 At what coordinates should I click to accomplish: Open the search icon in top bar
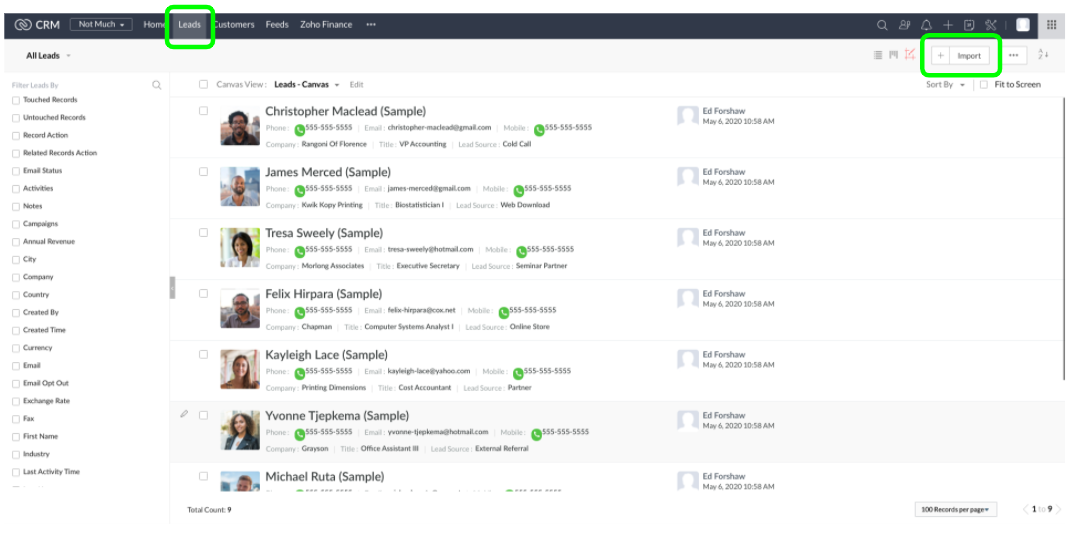click(x=882, y=25)
